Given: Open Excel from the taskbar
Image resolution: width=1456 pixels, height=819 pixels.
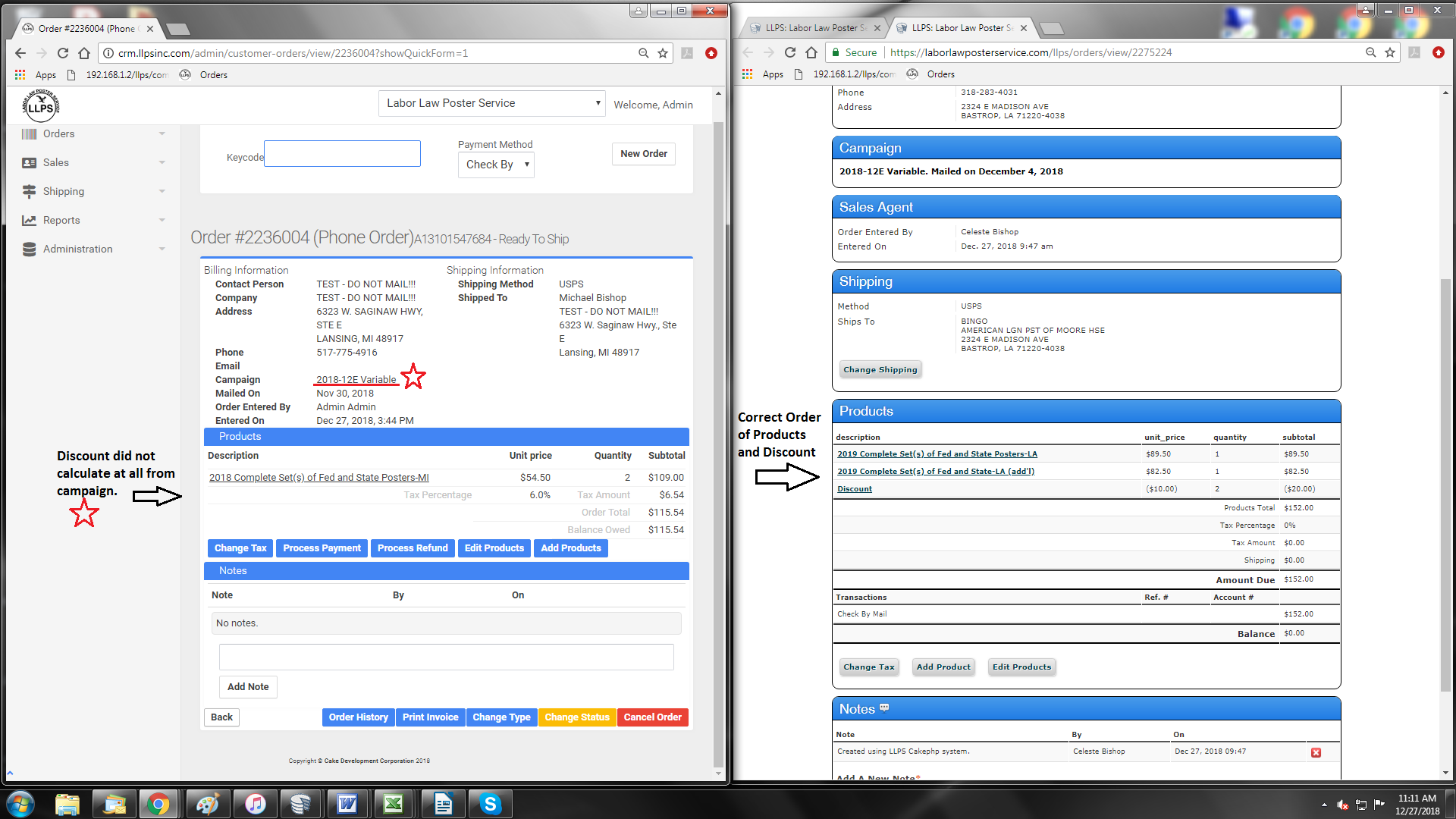Looking at the screenshot, I should pyautogui.click(x=394, y=804).
